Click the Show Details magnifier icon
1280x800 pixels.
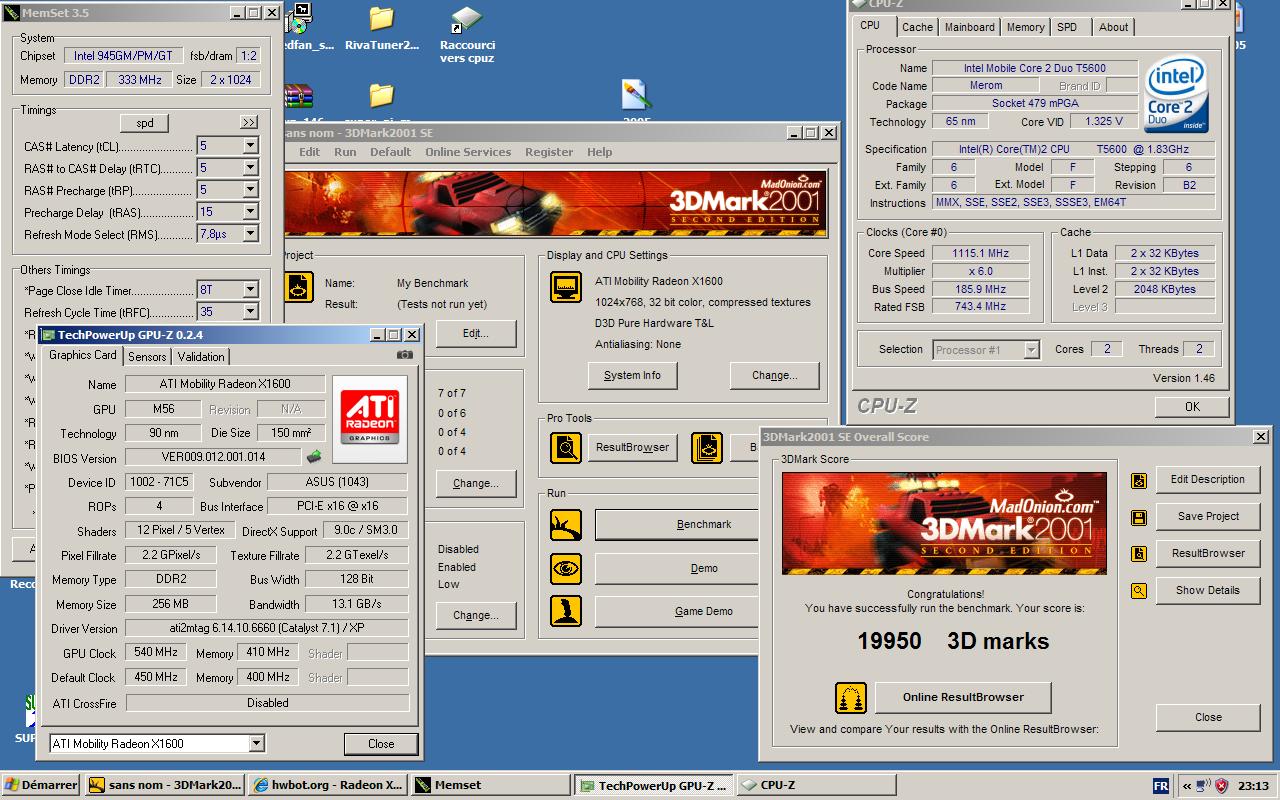[x=1139, y=591]
